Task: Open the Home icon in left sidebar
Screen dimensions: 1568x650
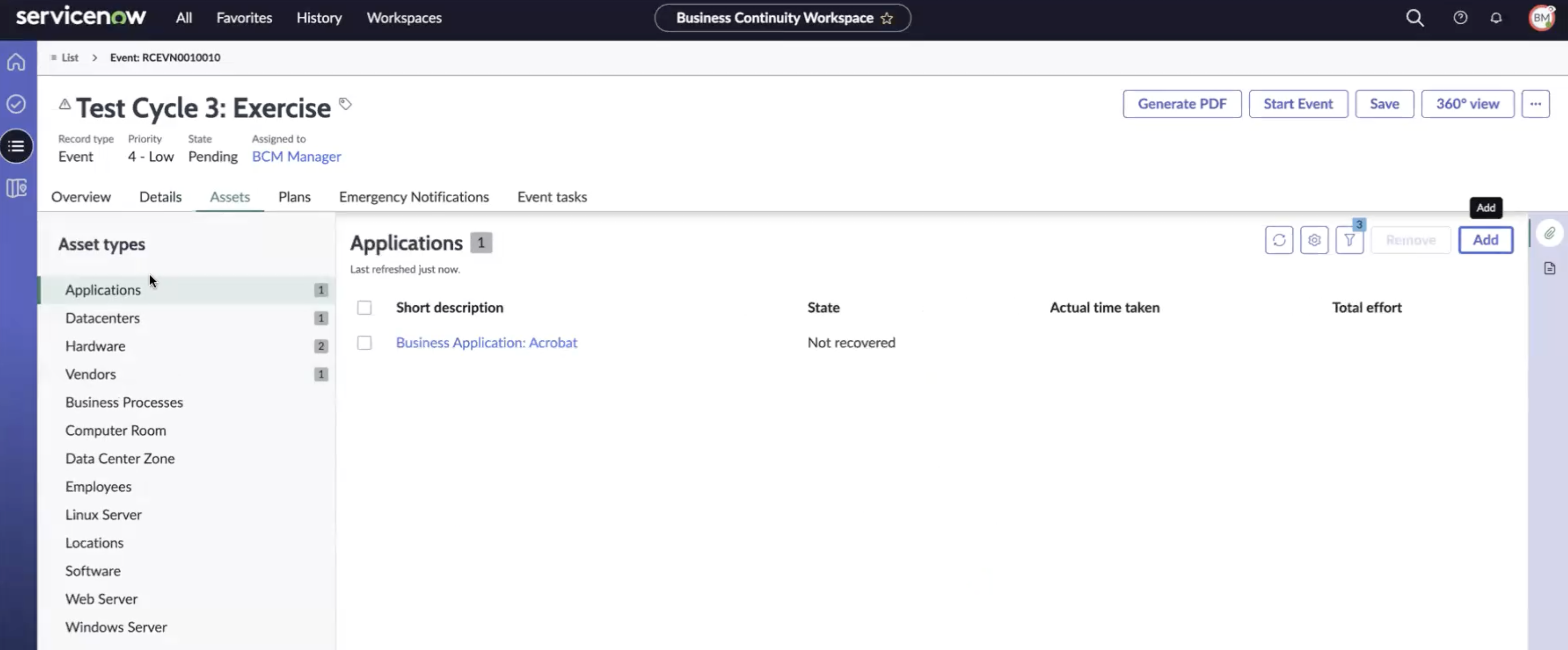Action: click(x=16, y=62)
